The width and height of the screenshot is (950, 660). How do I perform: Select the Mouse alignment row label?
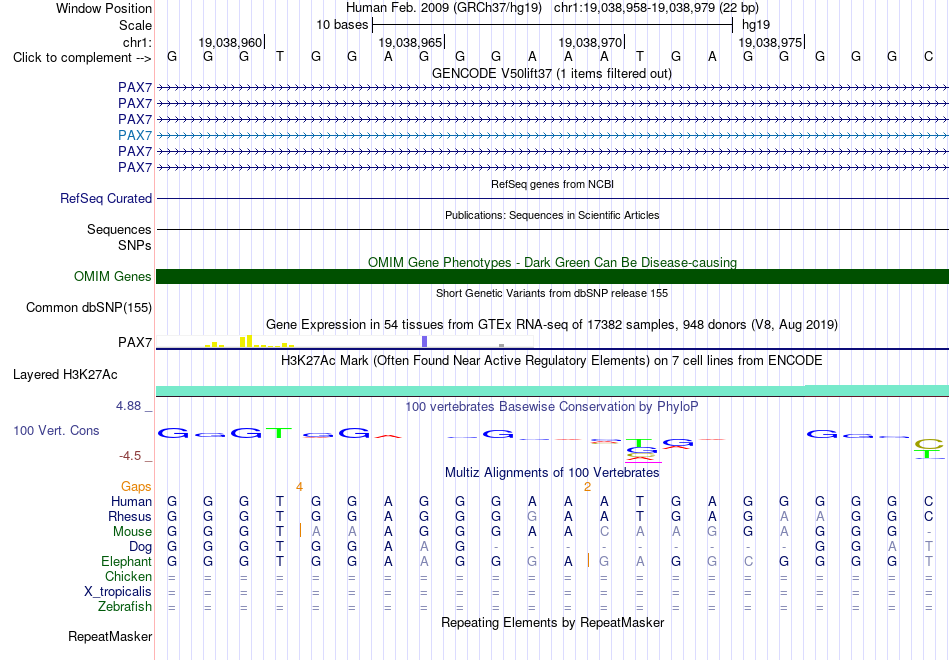point(133,532)
